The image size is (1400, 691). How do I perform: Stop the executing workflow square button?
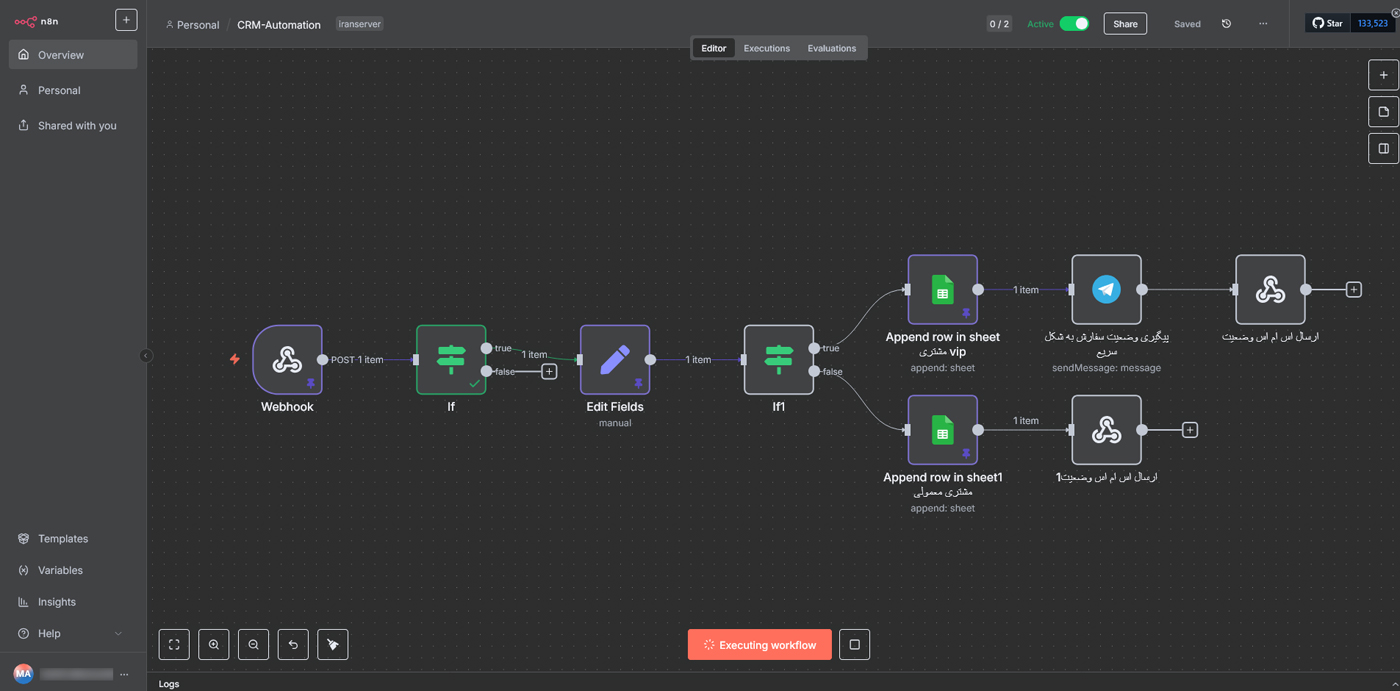coord(854,645)
